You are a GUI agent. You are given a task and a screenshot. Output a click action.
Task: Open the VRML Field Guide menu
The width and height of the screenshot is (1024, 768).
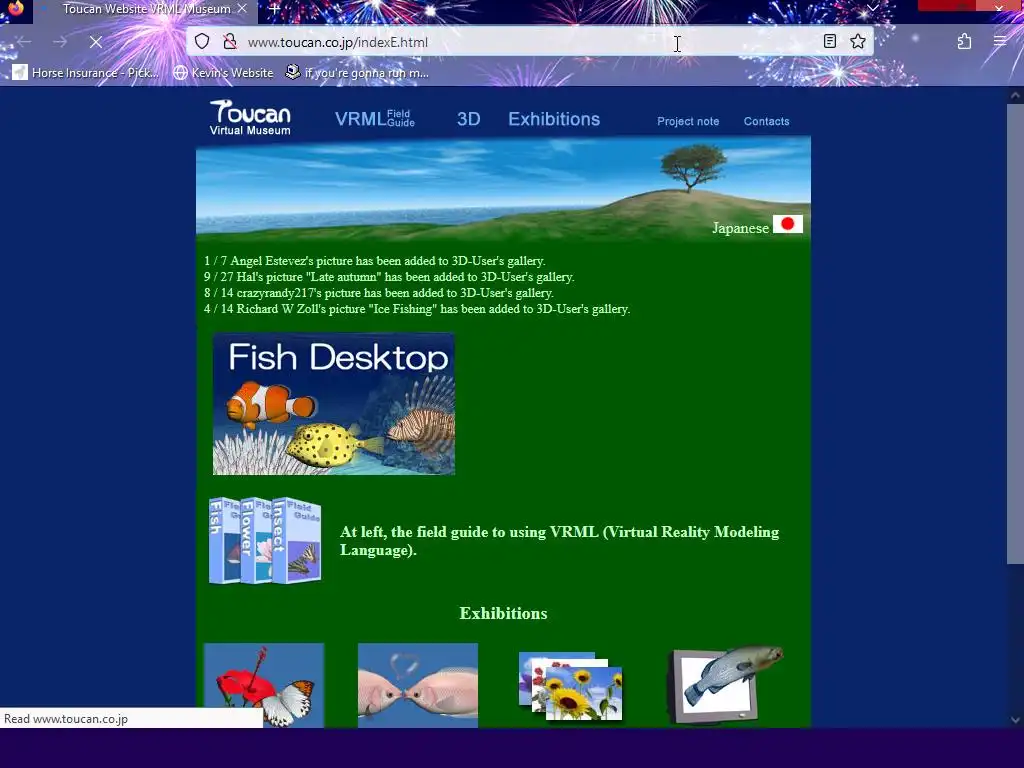[x=375, y=119]
